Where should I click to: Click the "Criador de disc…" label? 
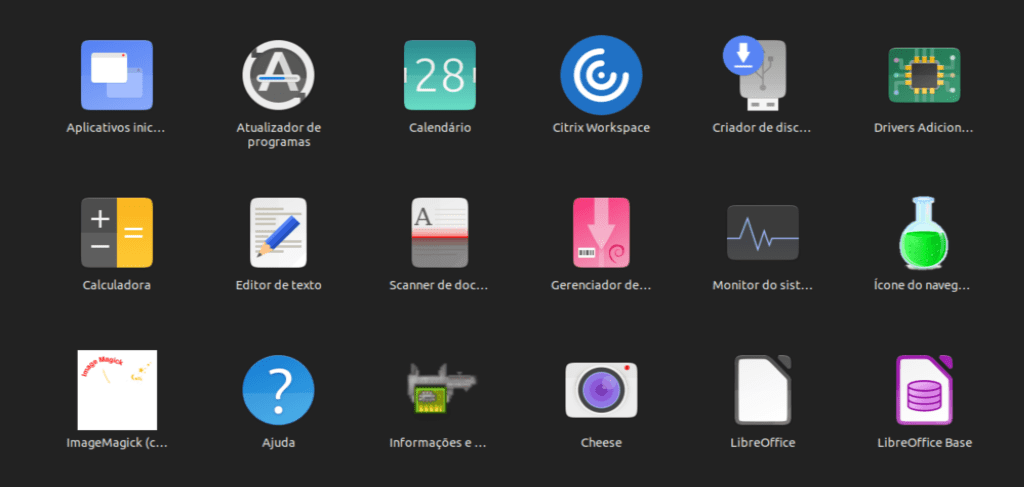762,128
